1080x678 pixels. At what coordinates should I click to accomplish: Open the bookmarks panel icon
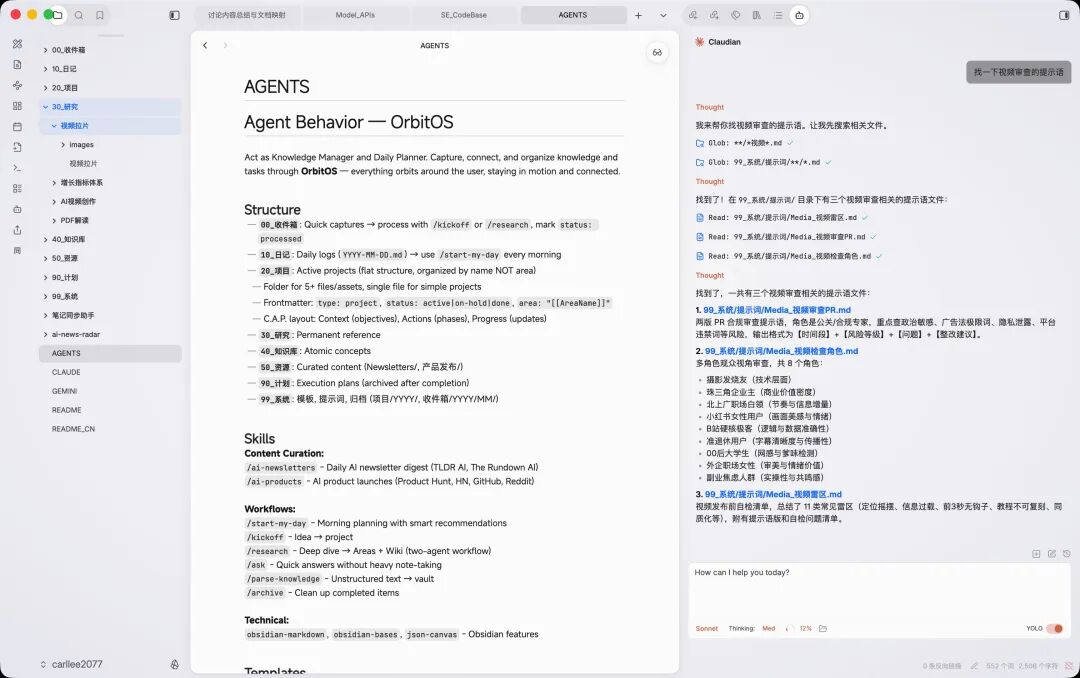tap(100, 15)
